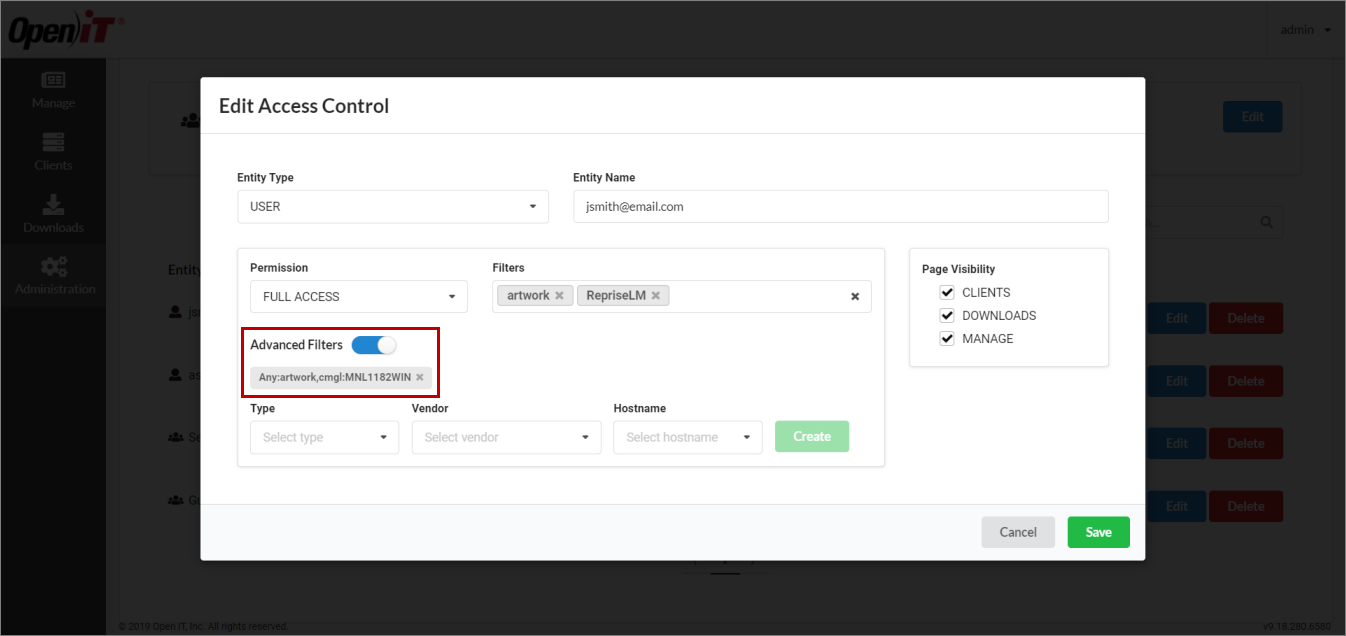Open the Clients sidebar section
1346x636 pixels.
pyautogui.click(x=53, y=152)
